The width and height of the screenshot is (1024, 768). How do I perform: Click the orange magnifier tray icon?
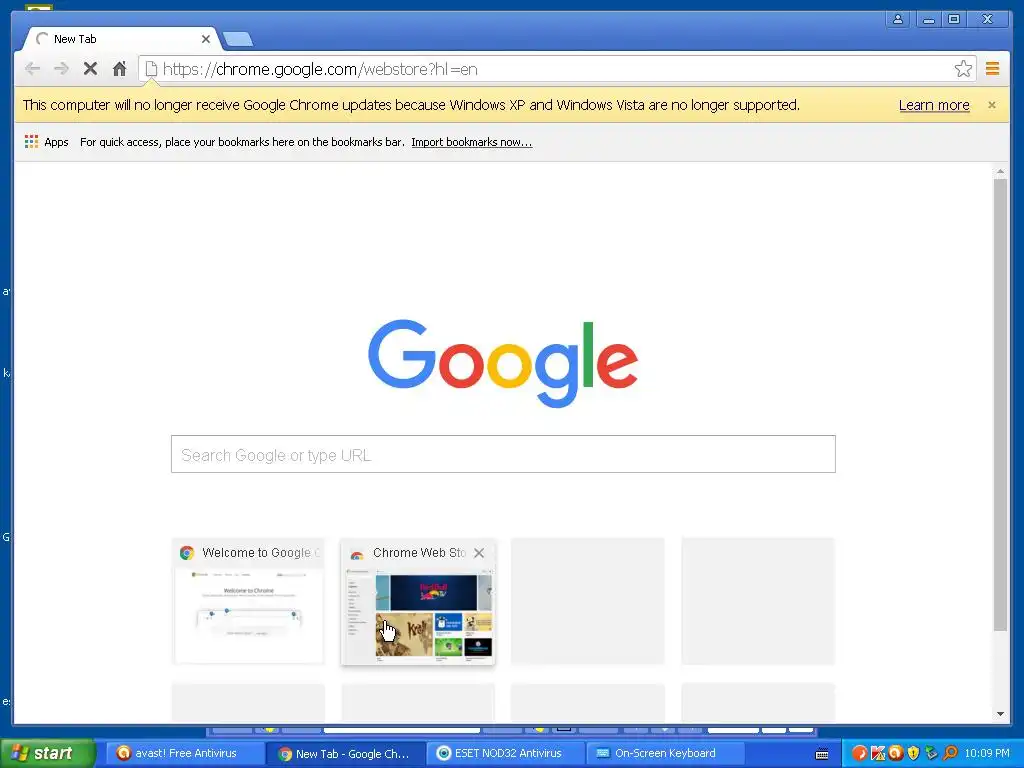tap(950, 753)
